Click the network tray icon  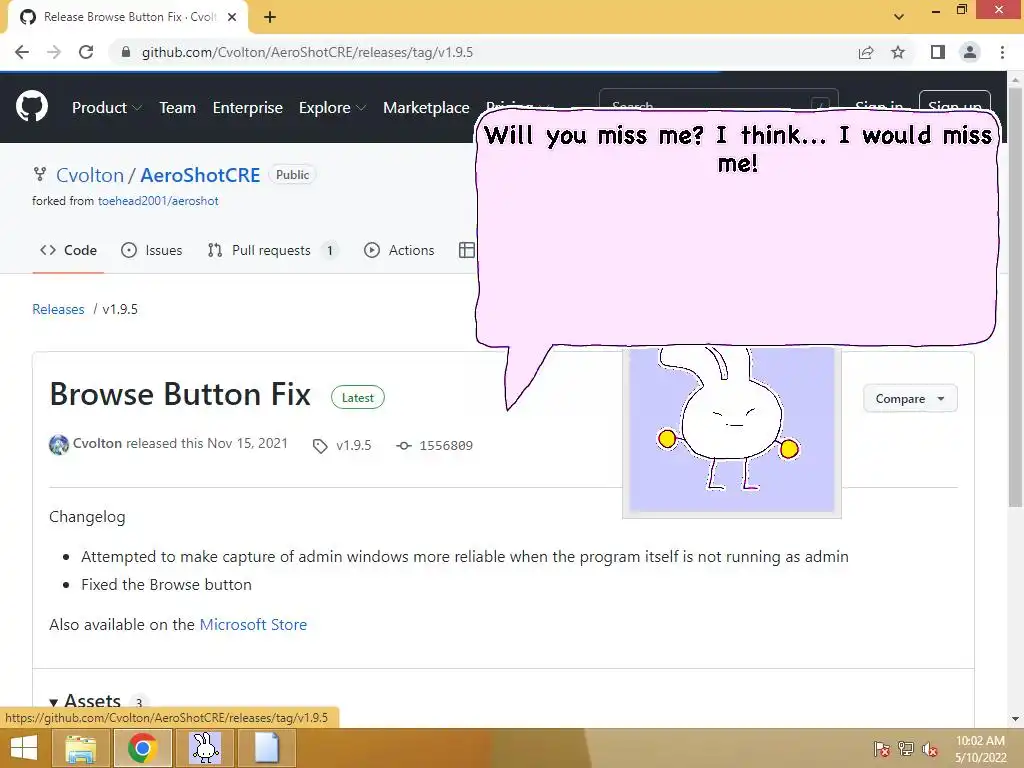click(x=906, y=749)
